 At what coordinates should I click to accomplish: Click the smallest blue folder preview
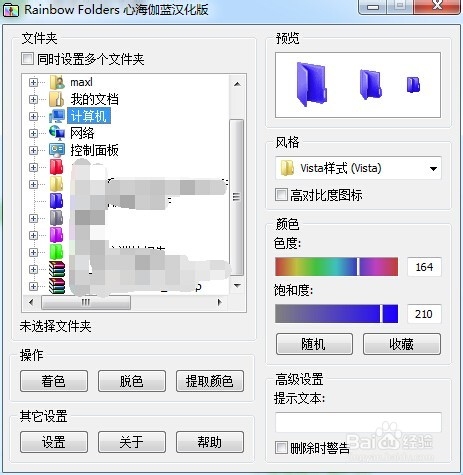[413, 85]
